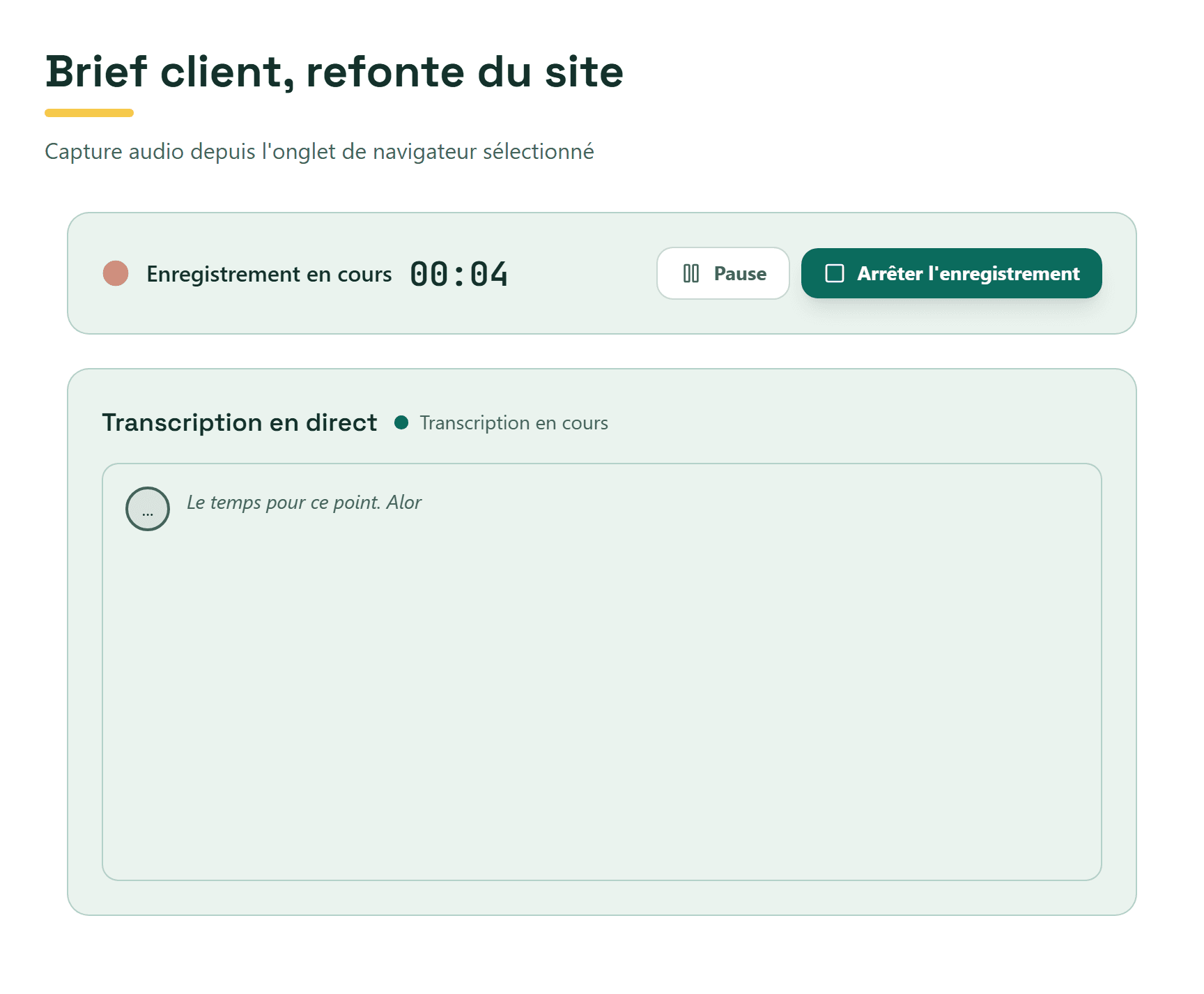Click the 'Enregistrement en cours' label
This screenshot has height=994, width=1204.
pos(269,274)
